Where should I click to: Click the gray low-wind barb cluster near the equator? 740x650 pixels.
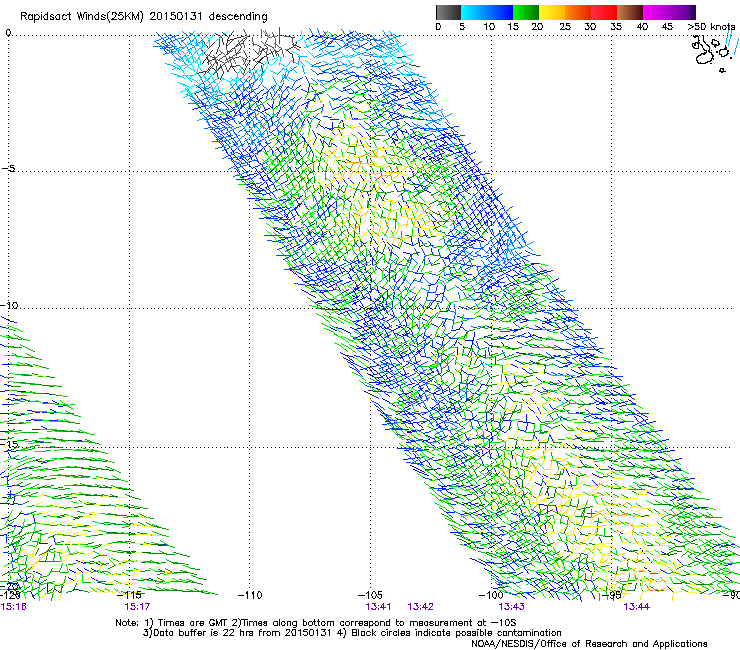pos(250,51)
